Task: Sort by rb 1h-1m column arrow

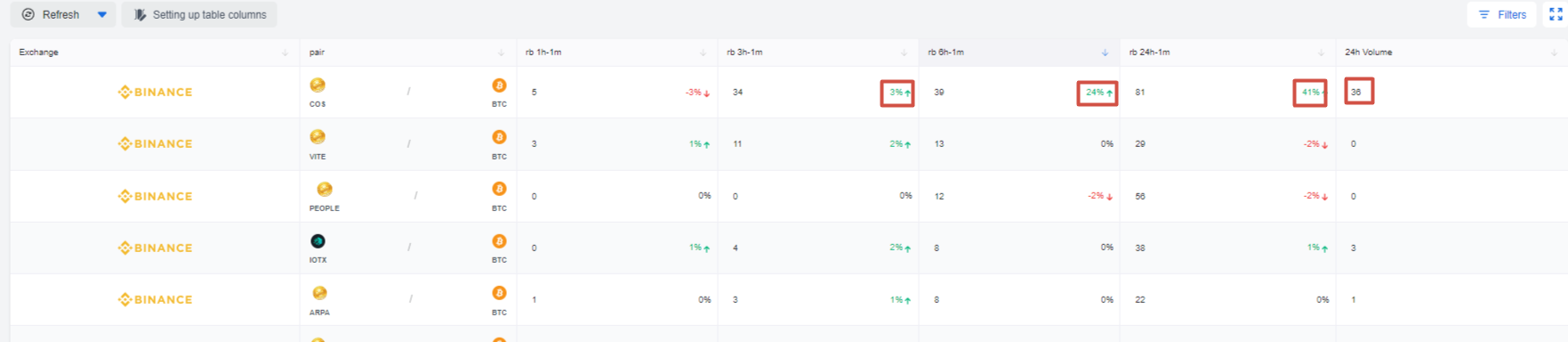Action: 703,53
